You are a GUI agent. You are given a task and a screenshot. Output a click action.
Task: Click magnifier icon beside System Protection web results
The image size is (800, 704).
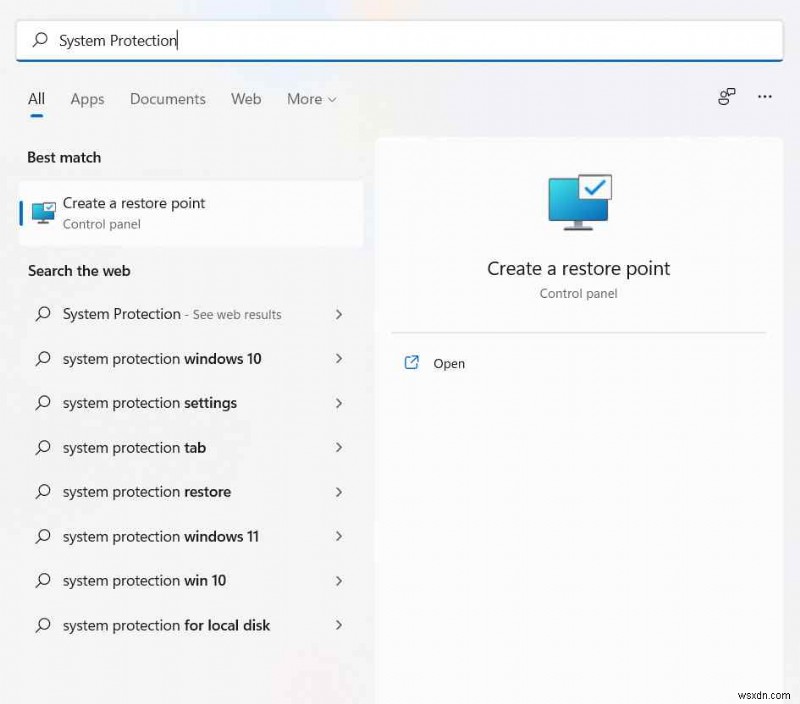click(42, 314)
